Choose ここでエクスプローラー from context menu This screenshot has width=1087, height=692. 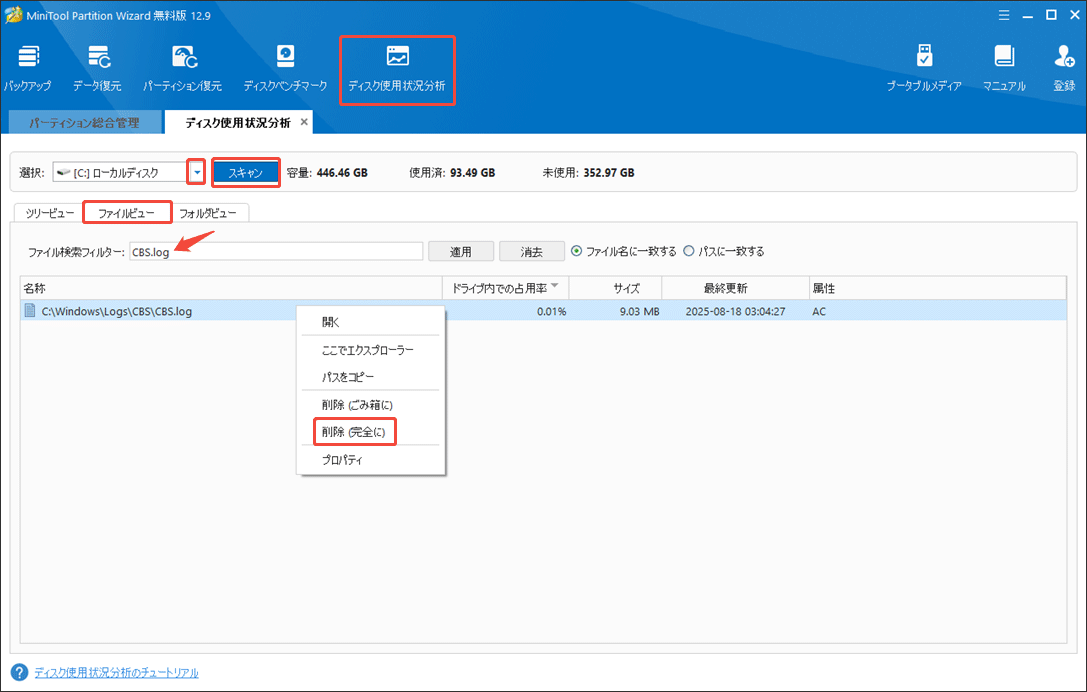point(371,350)
